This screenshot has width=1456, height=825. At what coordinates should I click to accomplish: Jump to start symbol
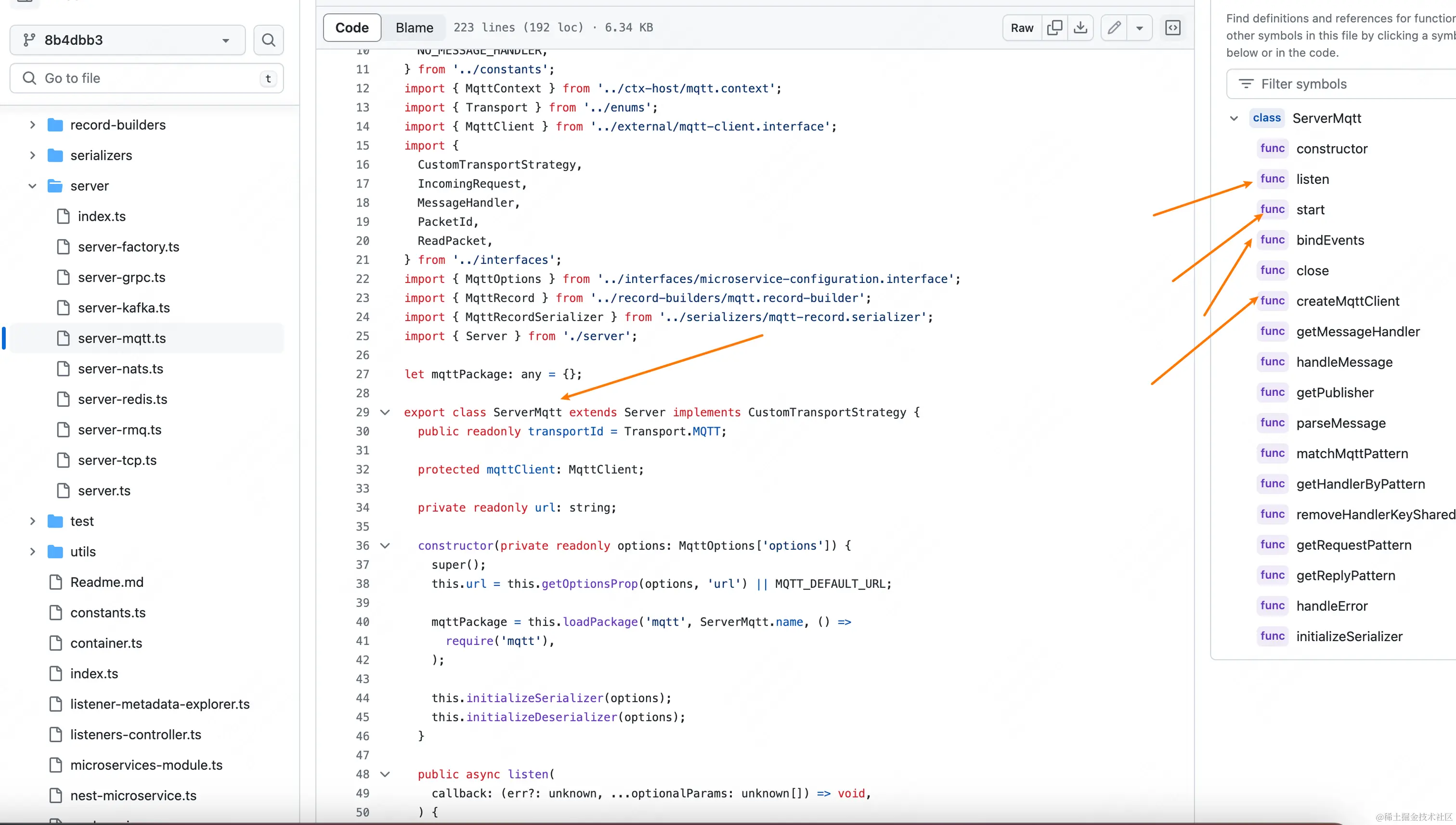point(1310,210)
